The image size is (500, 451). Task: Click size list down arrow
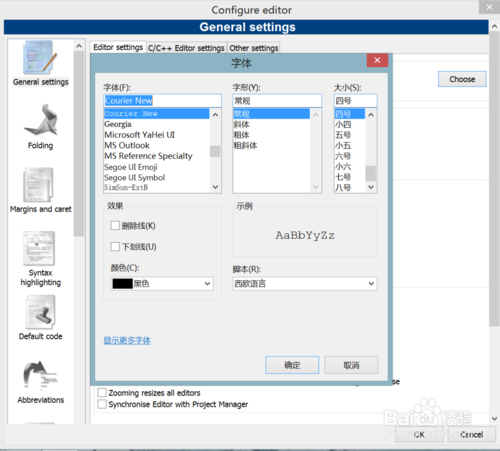(x=371, y=187)
